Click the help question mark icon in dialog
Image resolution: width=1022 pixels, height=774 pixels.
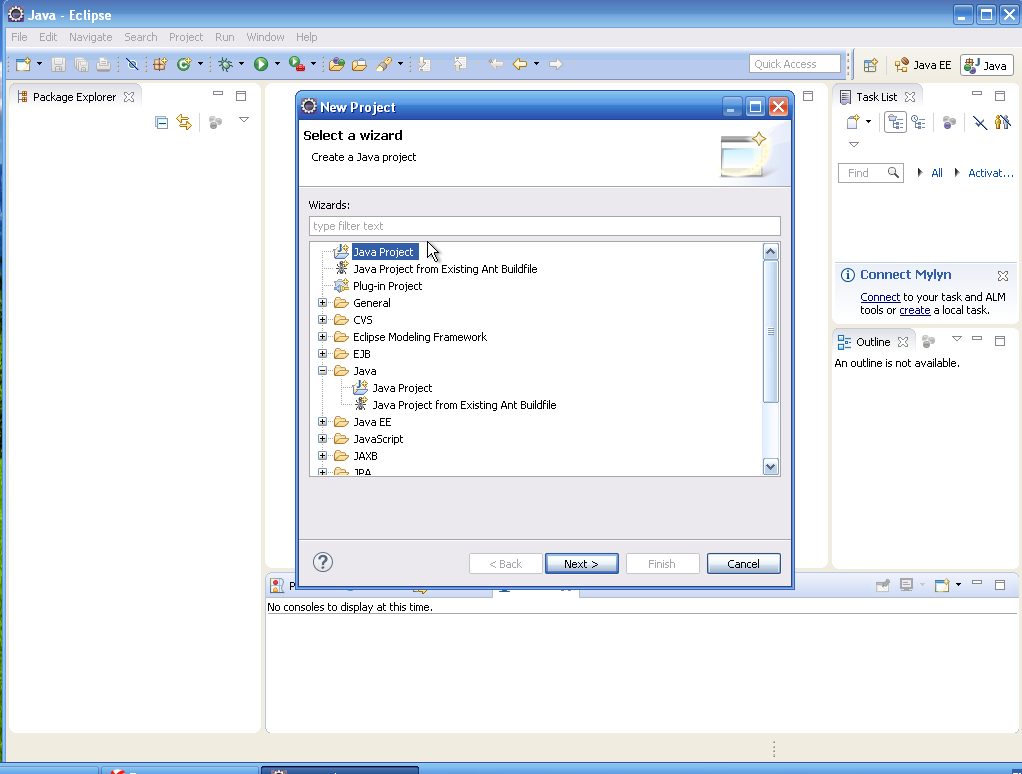click(323, 562)
